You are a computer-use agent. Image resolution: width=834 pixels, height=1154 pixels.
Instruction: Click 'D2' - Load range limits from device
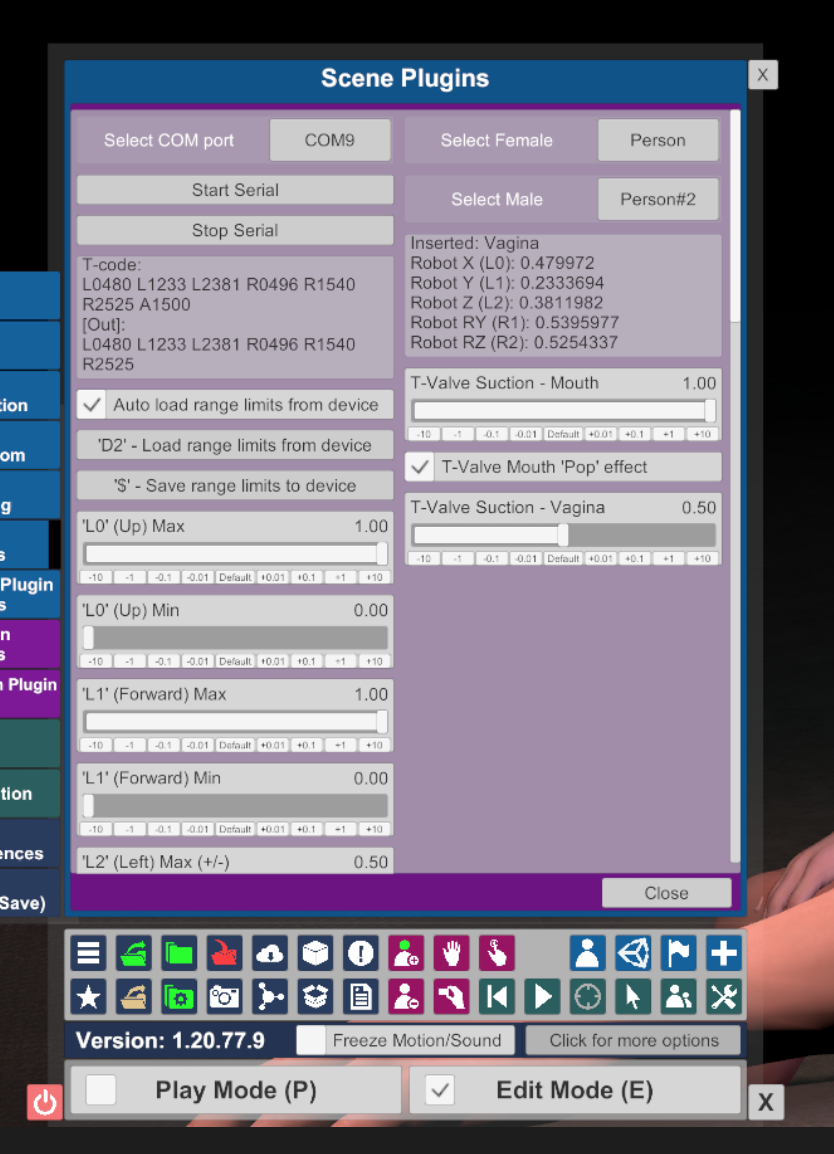[235, 445]
